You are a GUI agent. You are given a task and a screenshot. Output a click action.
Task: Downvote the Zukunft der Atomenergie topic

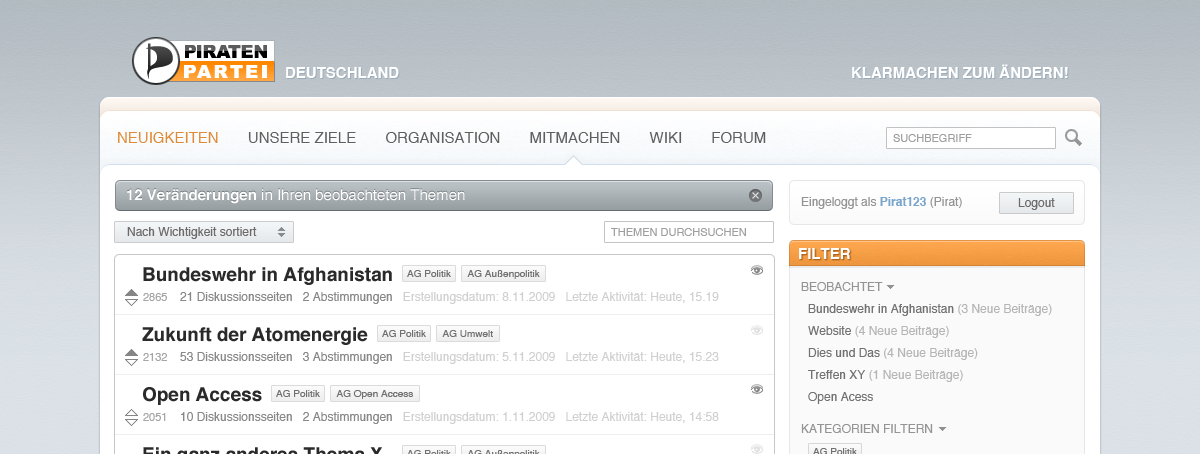pyautogui.click(x=131, y=361)
